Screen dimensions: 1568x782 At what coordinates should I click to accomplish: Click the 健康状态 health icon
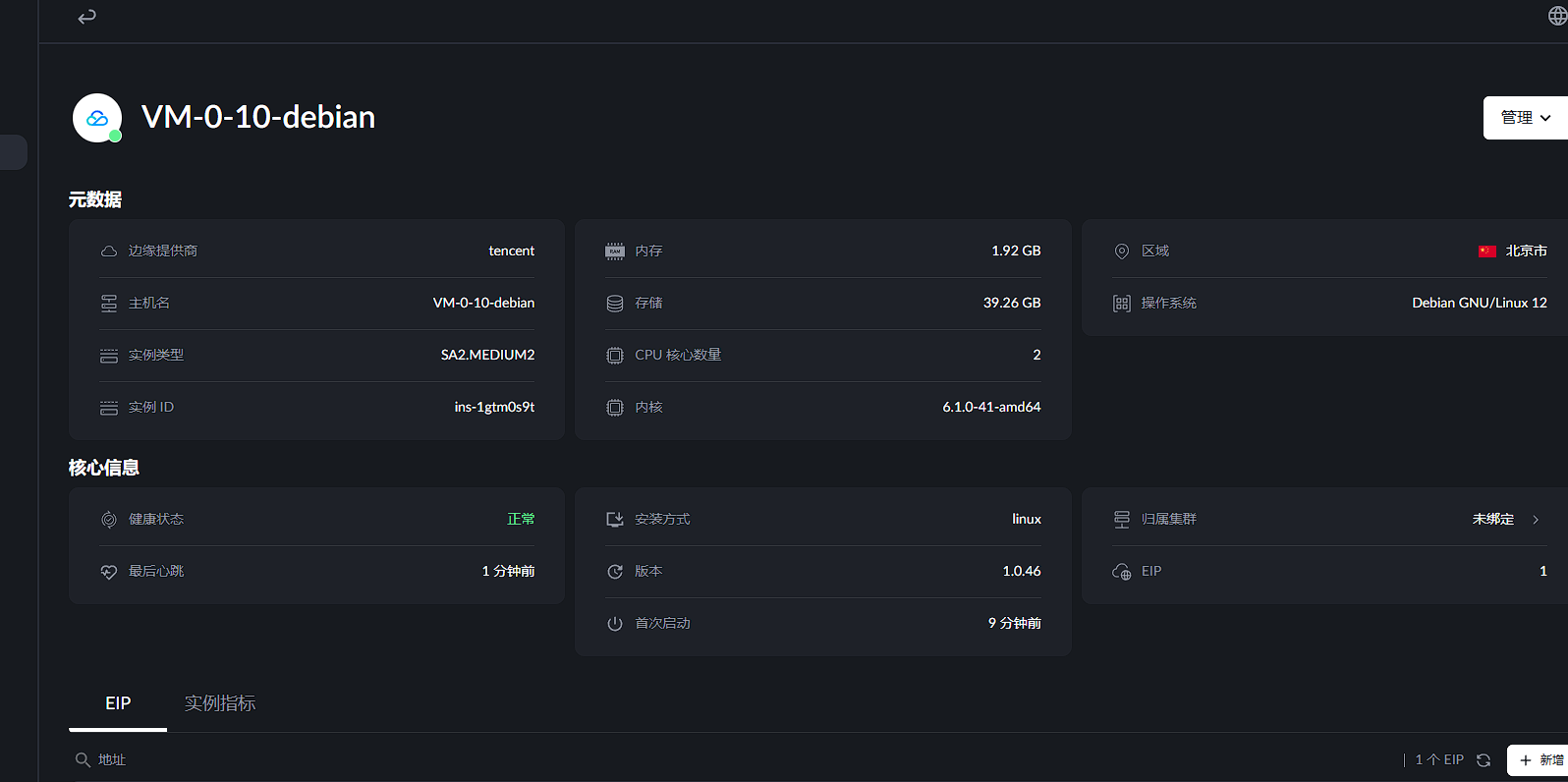pyautogui.click(x=109, y=520)
